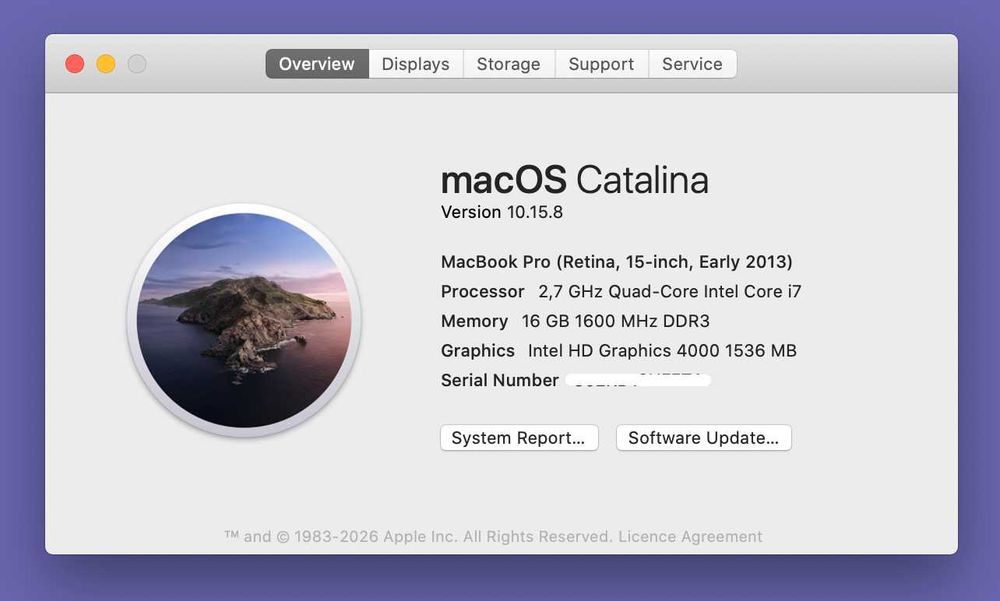Open the Storage tab

point(509,64)
